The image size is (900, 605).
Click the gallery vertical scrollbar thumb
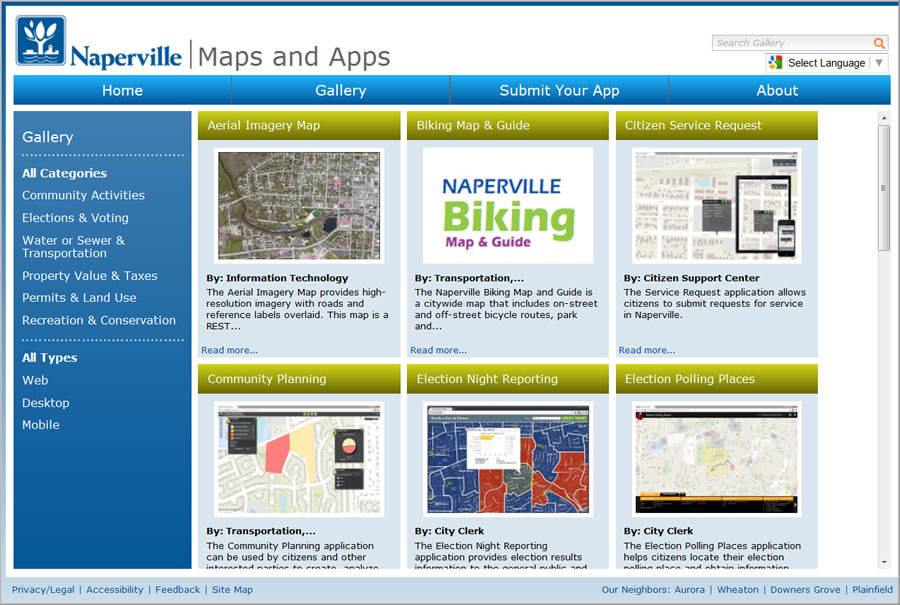(884, 188)
